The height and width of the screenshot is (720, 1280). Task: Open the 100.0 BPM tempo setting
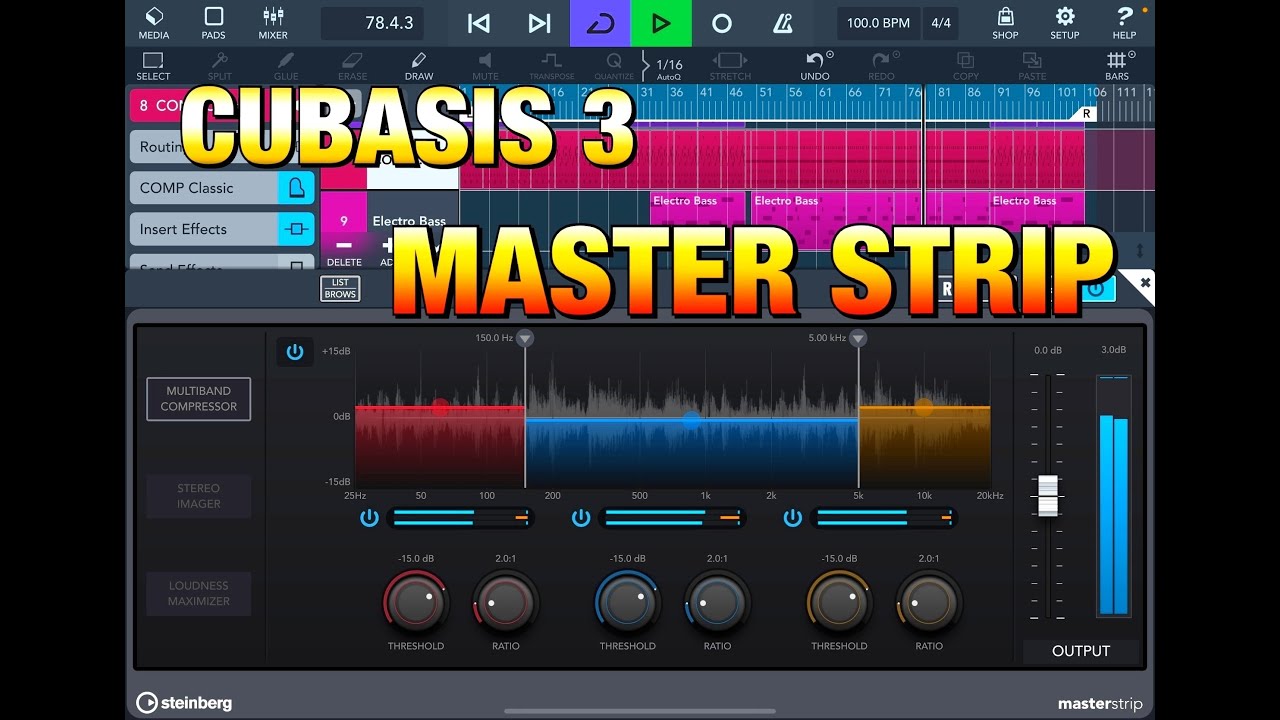(x=878, y=23)
